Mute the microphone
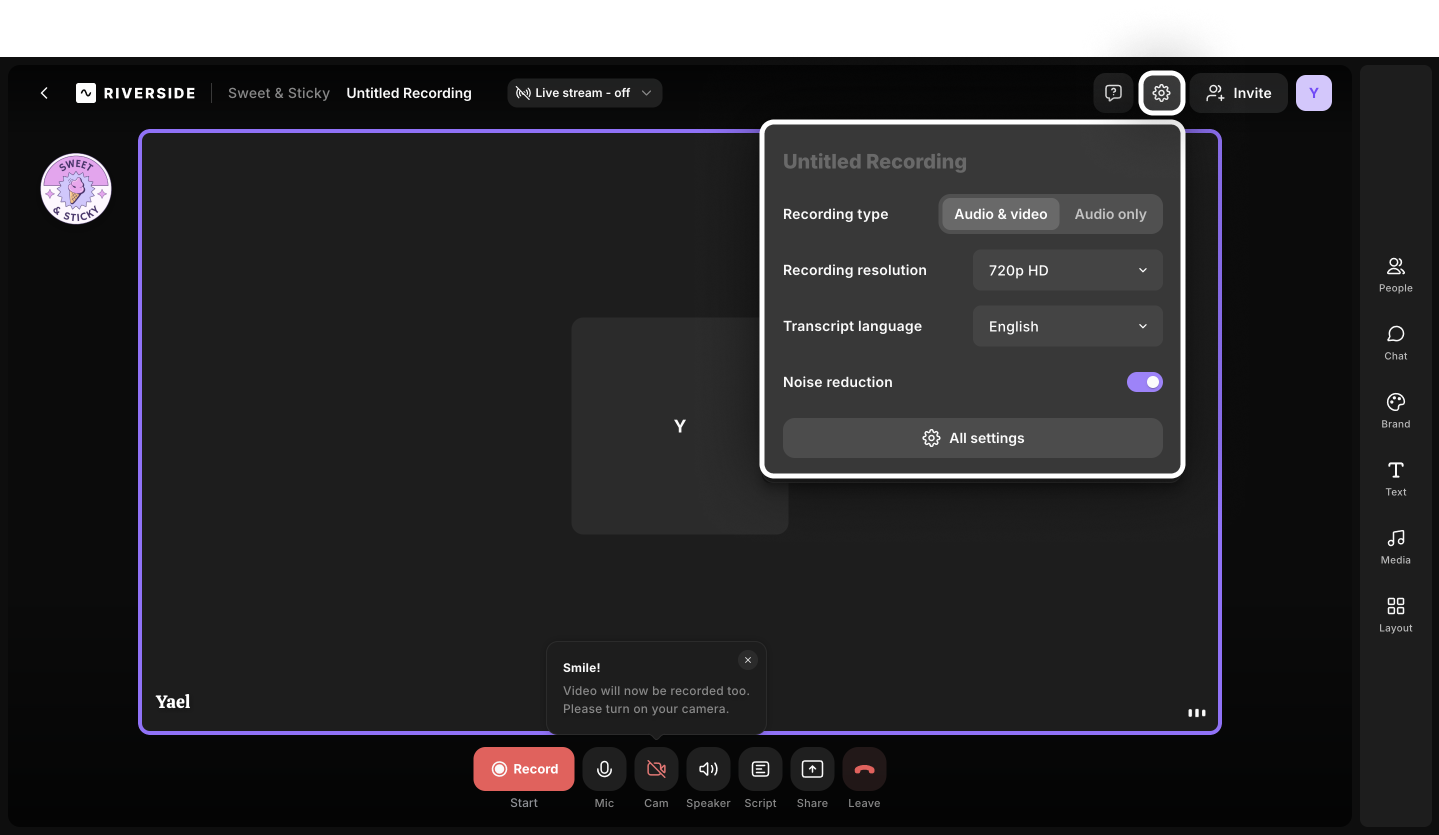Screen dimensions: 1439x835 [x=604, y=769]
